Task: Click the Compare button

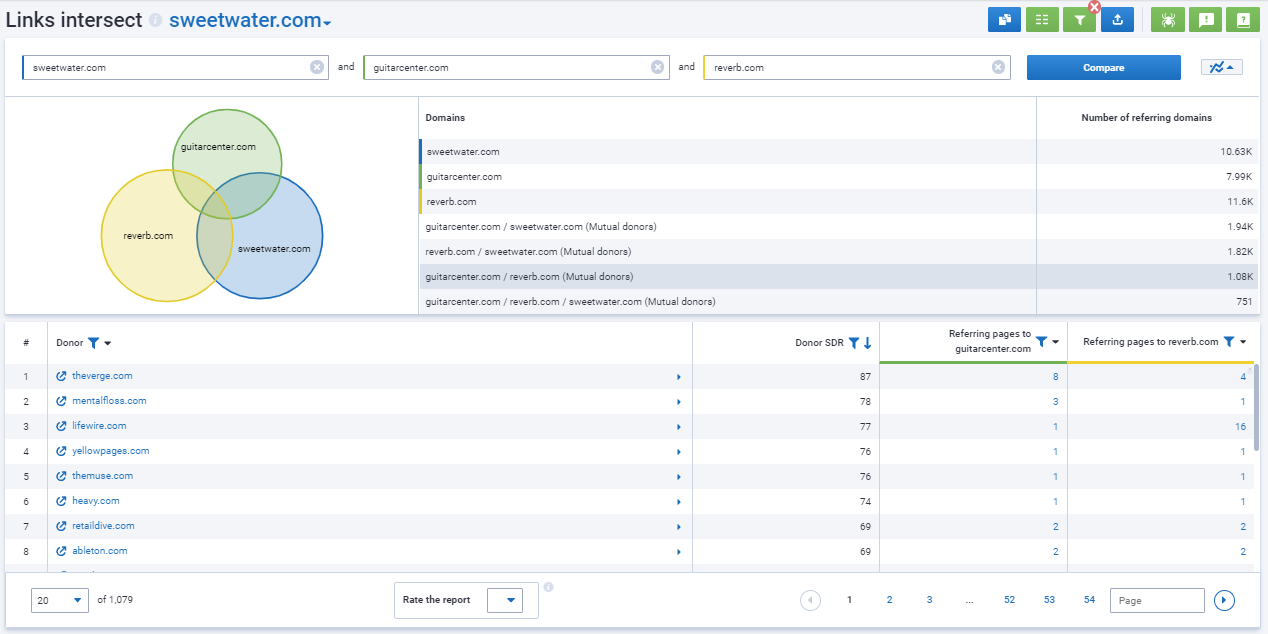Action: click(1103, 67)
